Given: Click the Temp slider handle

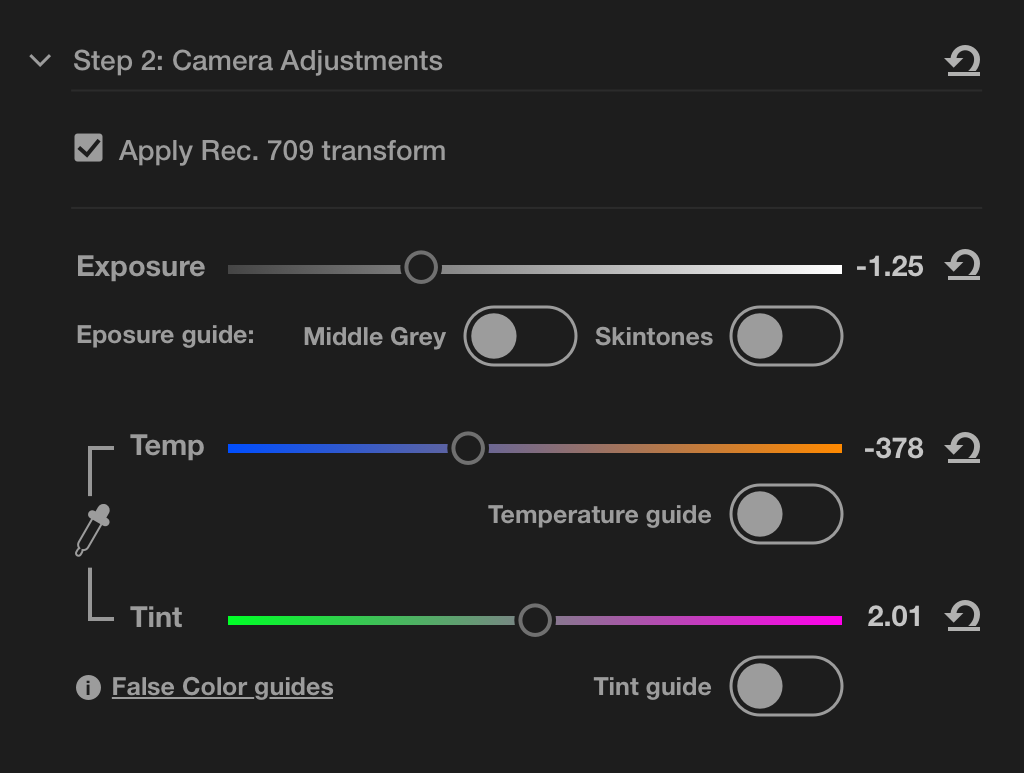Looking at the screenshot, I should click(x=468, y=448).
